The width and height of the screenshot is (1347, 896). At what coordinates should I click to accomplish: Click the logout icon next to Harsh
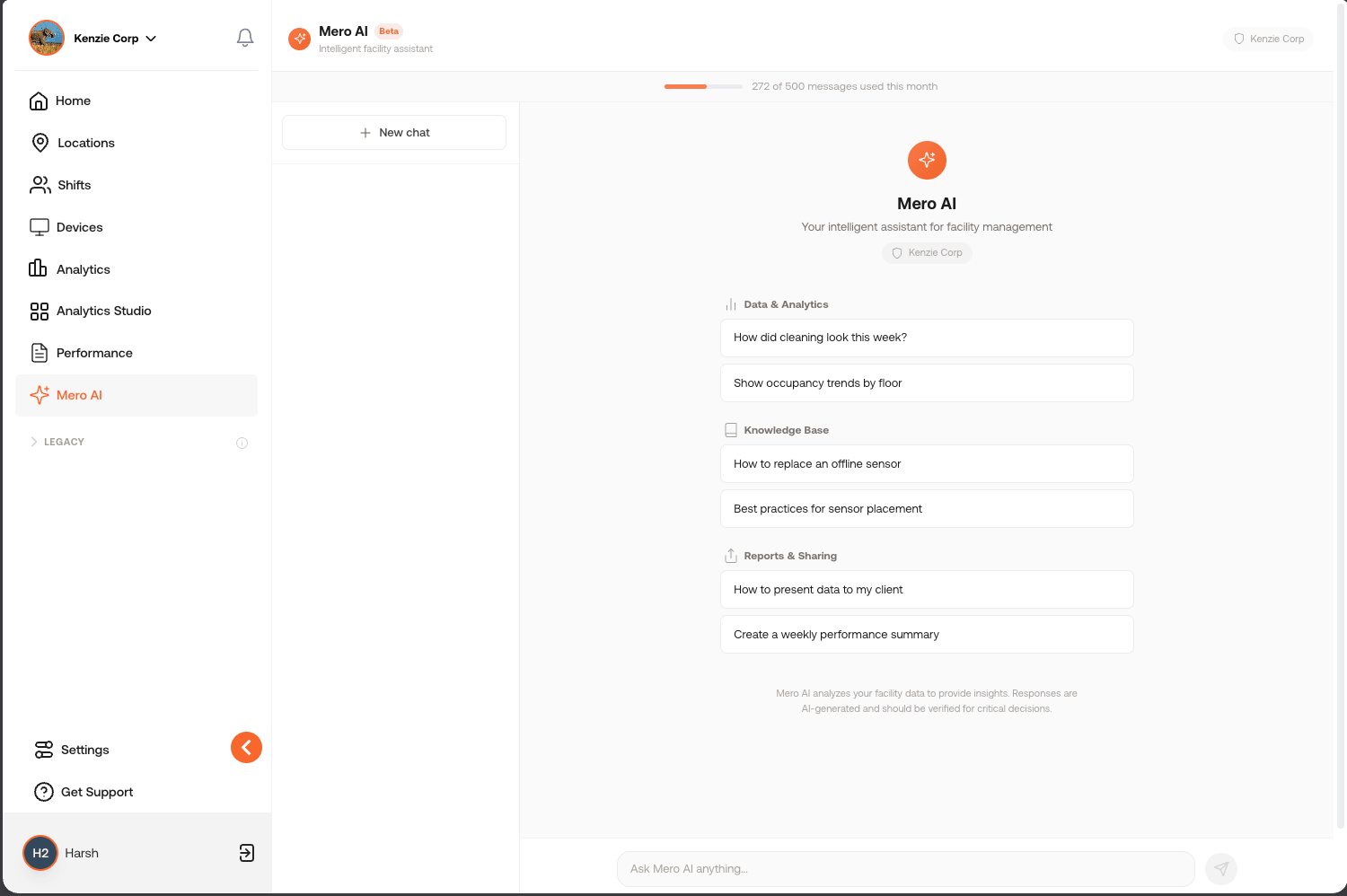pyautogui.click(x=247, y=853)
